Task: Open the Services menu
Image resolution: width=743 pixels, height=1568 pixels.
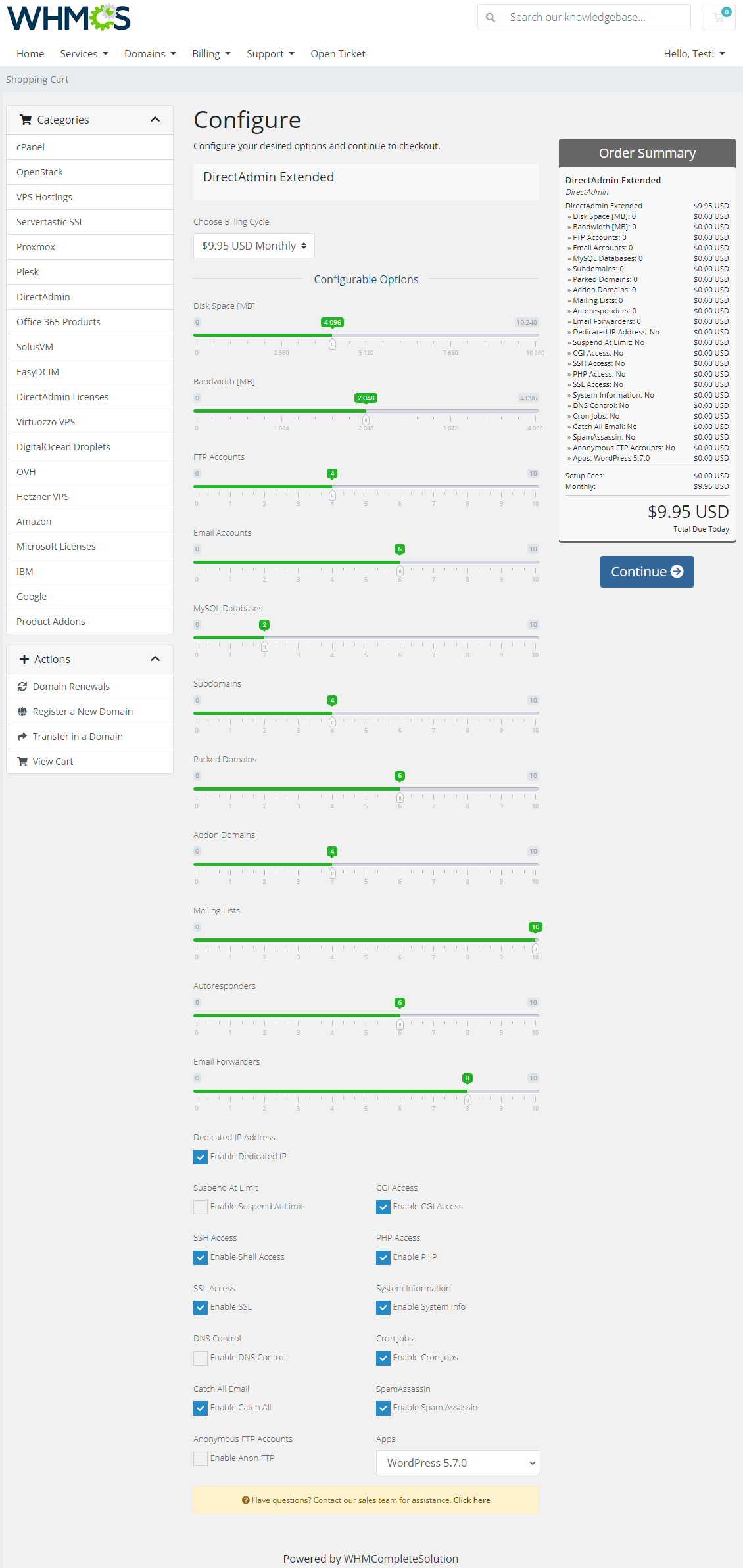Action: click(x=84, y=54)
